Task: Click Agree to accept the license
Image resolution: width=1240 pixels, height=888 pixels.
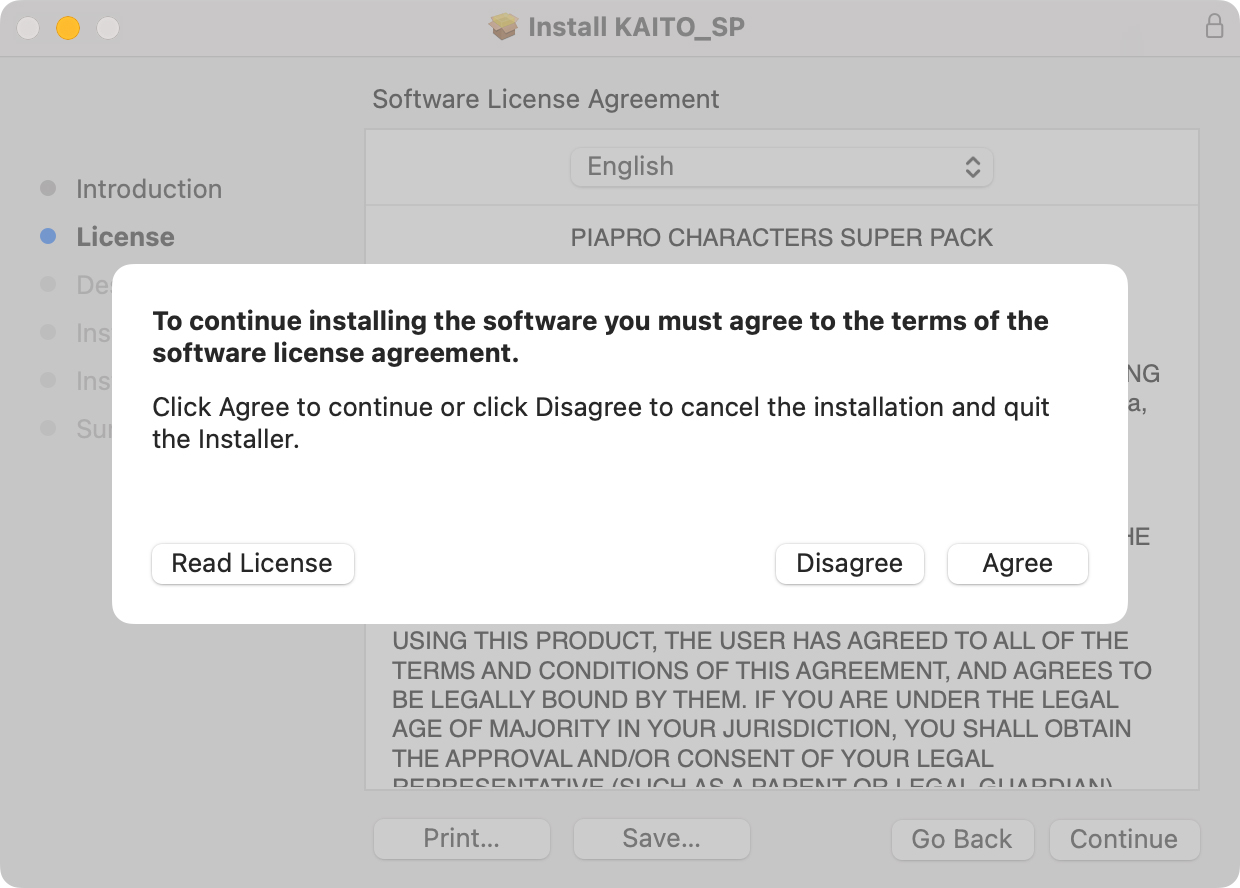Action: (x=1017, y=563)
